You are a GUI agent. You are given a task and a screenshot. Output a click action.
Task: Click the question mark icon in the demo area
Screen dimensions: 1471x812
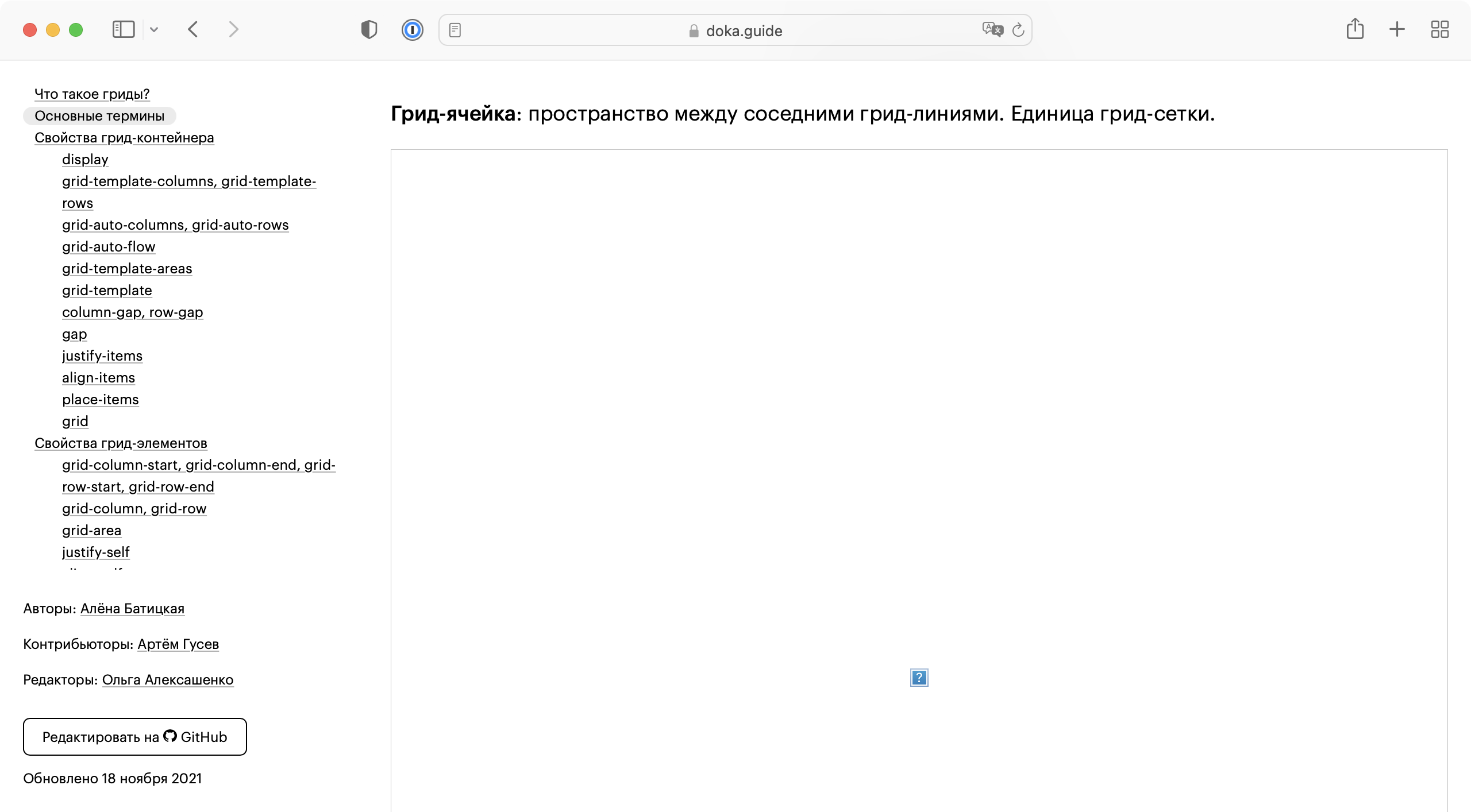(918, 678)
